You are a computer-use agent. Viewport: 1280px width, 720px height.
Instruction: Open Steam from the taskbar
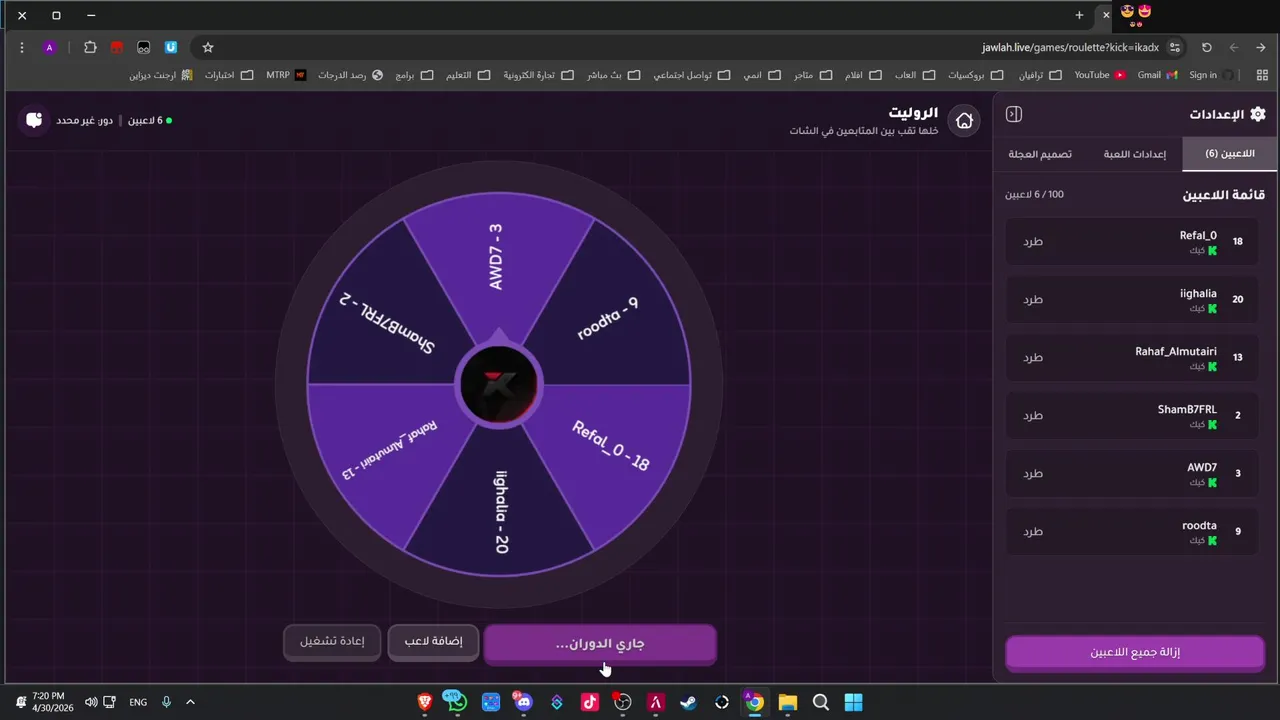point(688,702)
